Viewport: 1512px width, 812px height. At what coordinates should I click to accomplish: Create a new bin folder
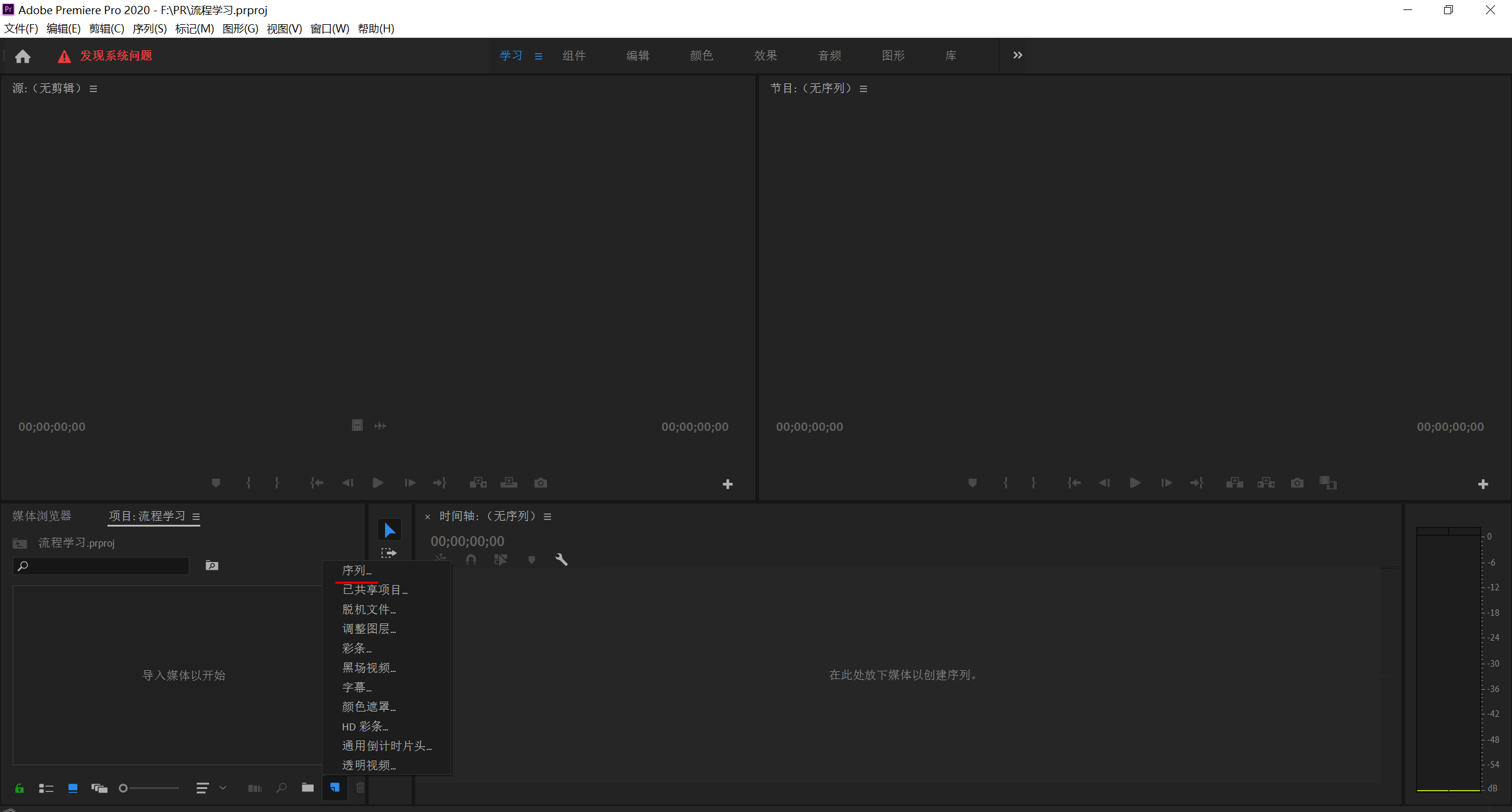point(308,788)
